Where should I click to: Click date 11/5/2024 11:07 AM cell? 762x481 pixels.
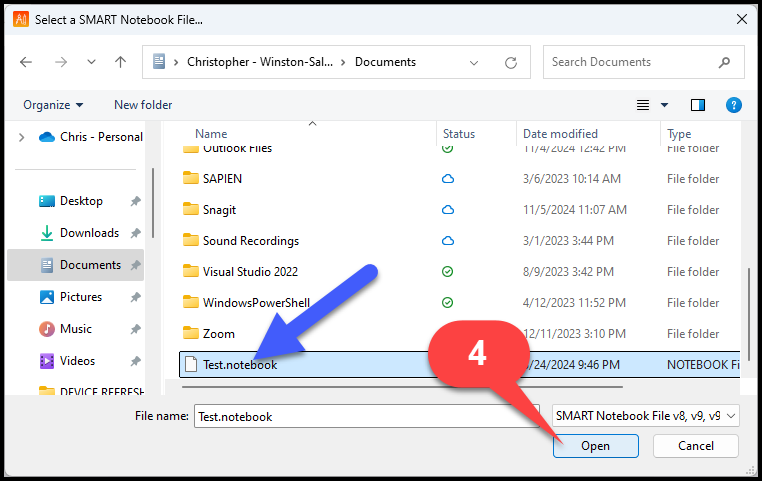pyautogui.click(x=575, y=210)
